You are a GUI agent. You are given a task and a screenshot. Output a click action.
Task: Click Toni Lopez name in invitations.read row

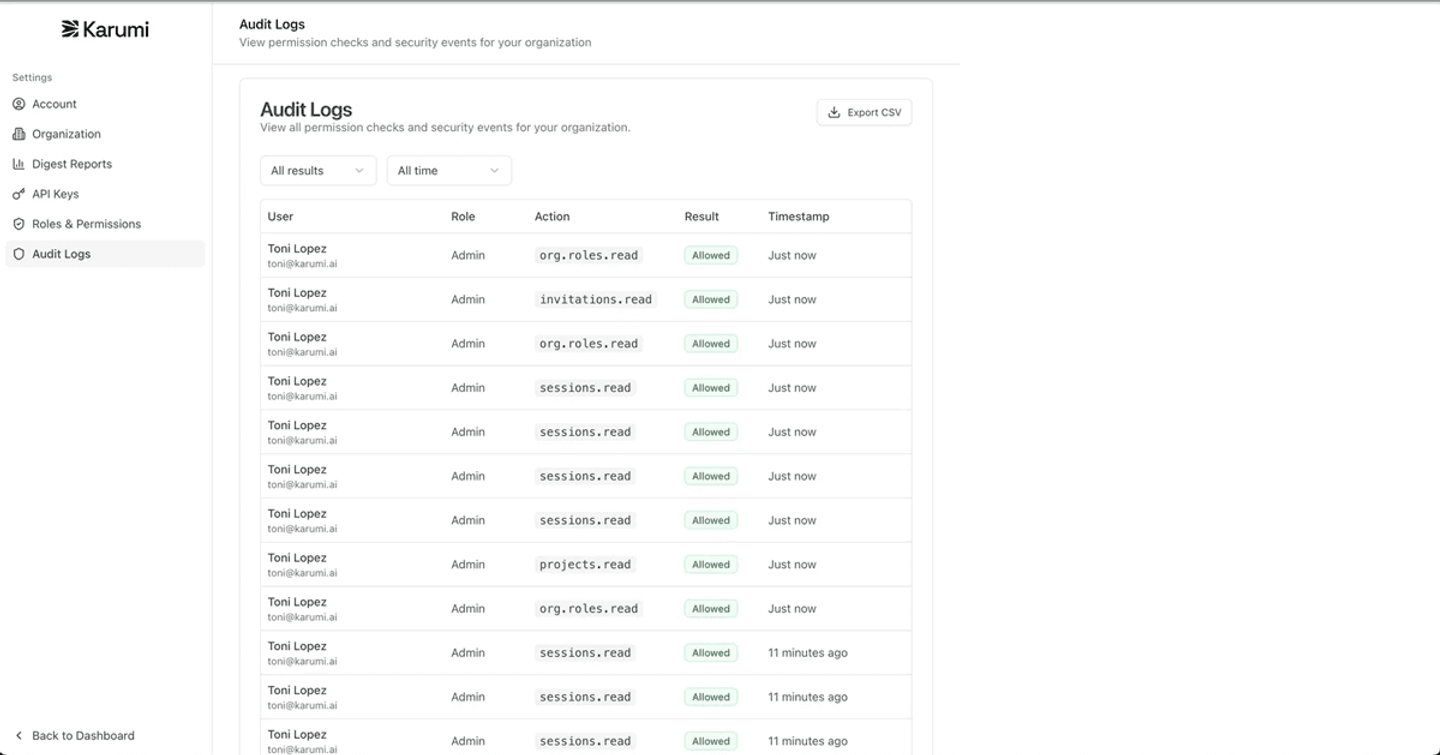coord(297,293)
